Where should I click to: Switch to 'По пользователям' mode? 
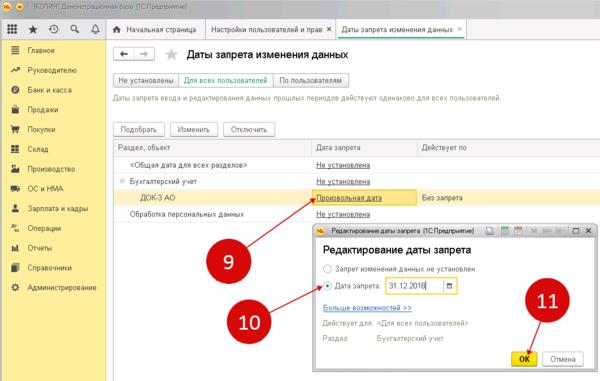(x=311, y=81)
